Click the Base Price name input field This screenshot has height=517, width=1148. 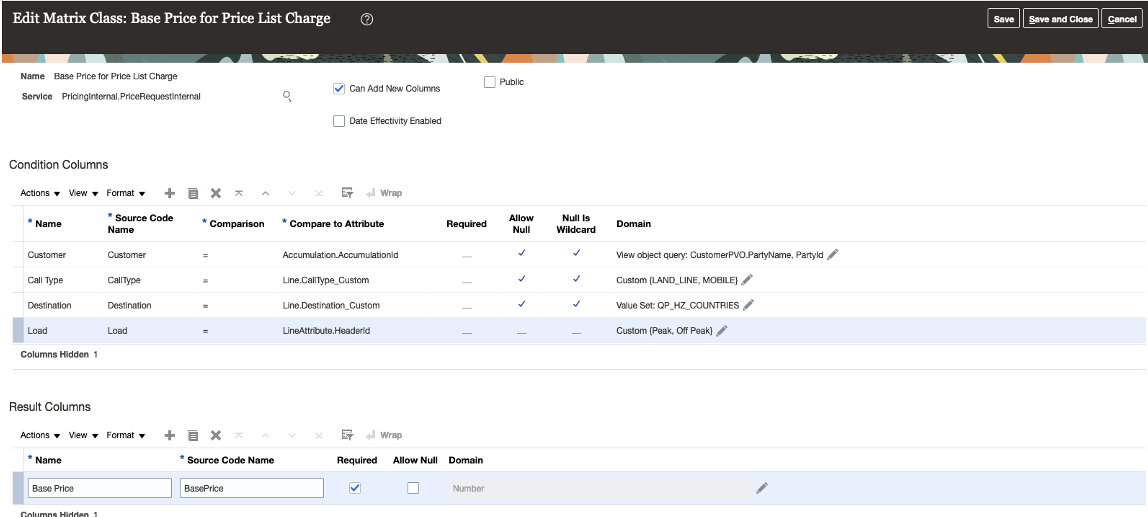pyautogui.click(x=99, y=488)
